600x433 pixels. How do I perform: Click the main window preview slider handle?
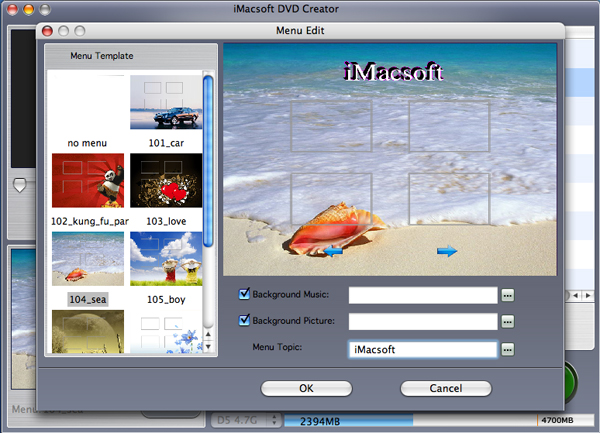point(20,185)
